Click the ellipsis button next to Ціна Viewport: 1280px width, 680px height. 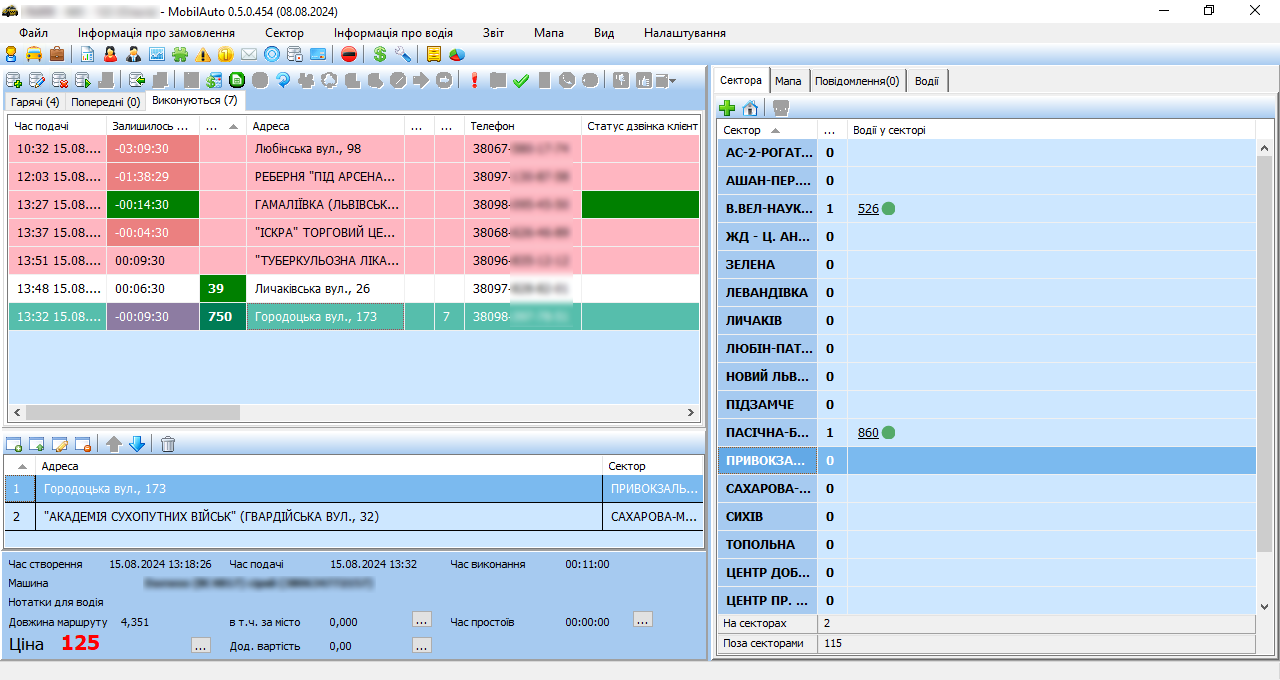pos(201,645)
